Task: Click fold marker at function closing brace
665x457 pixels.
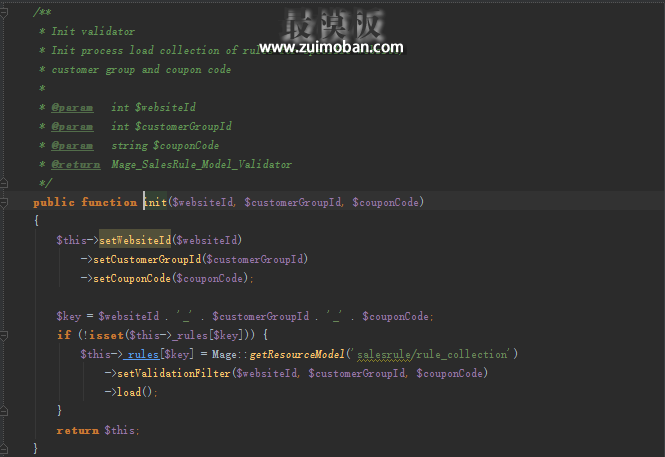Action: pyautogui.click(x=5, y=448)
